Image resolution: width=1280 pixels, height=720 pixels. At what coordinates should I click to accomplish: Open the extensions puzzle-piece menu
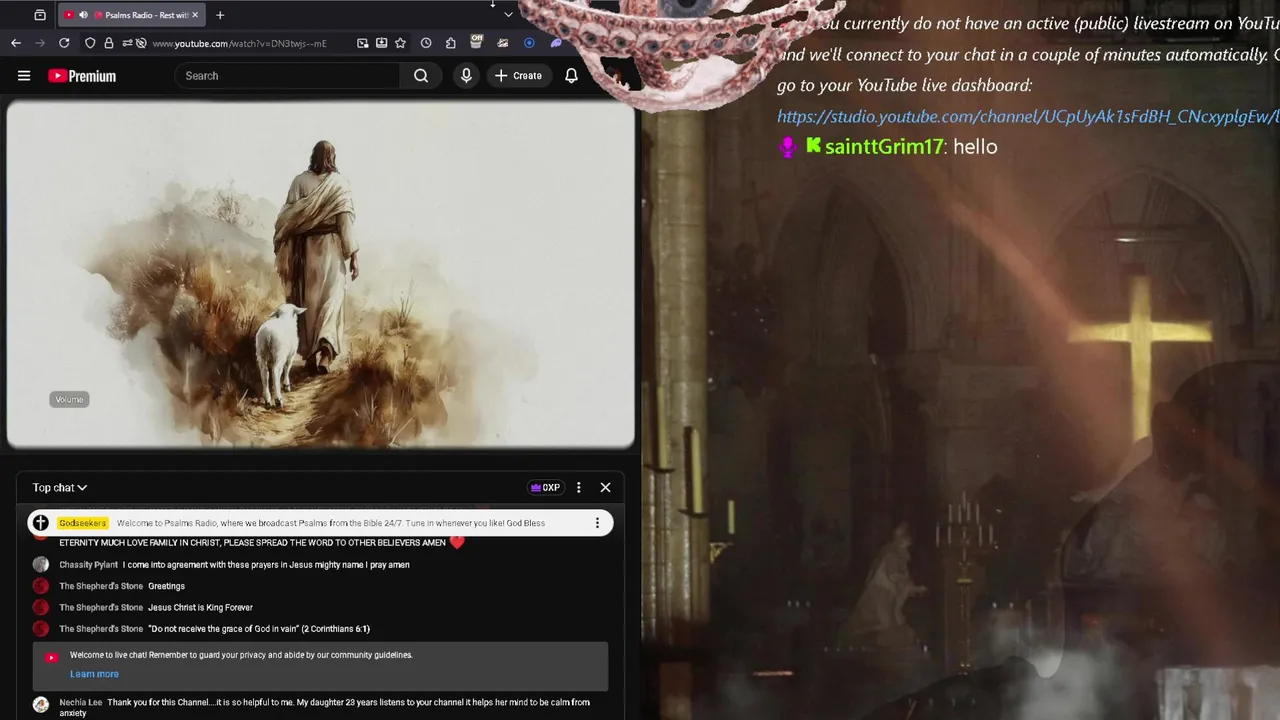[451, 43]
